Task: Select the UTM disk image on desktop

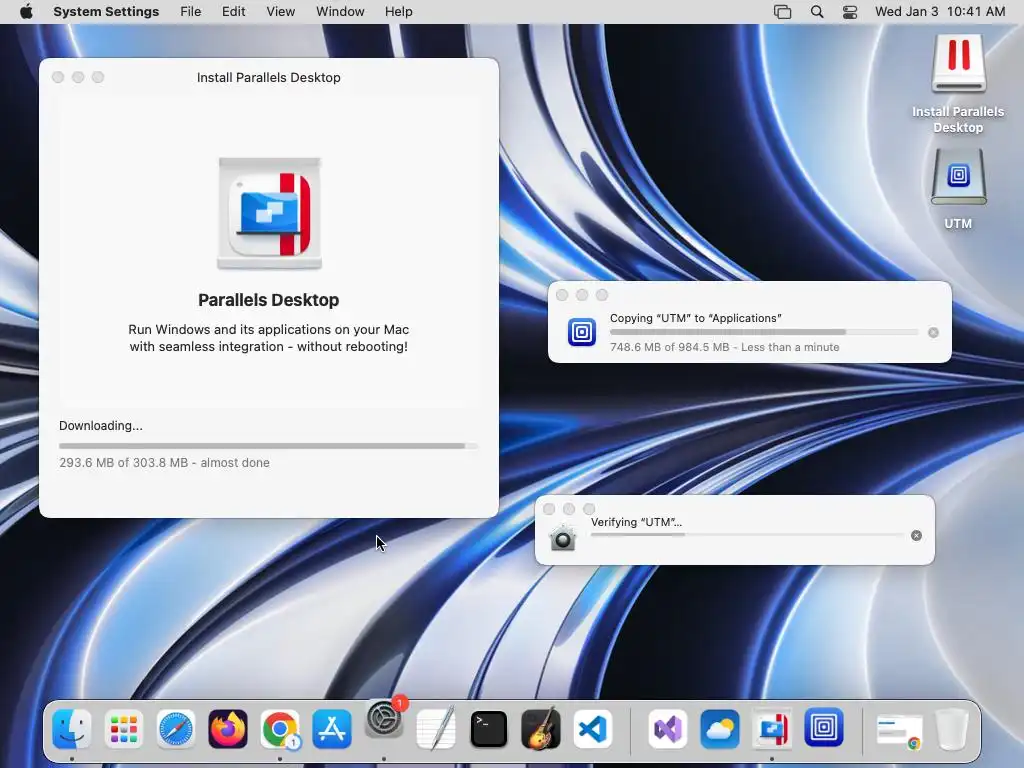Action: click(x=958, y=189)
